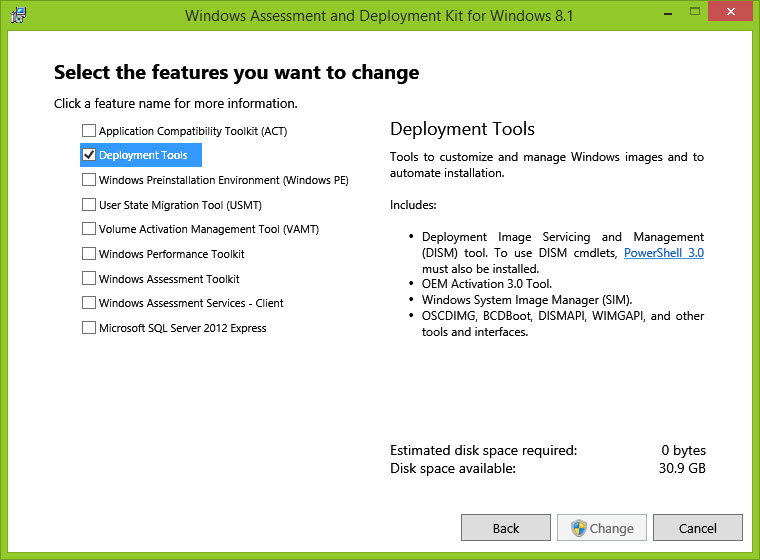Toggle the Windows Performance Toolkit checkbox
Image resolution: width=760 pixels, height=560 pixels.
pyautogui.click(x=89, y=254)
